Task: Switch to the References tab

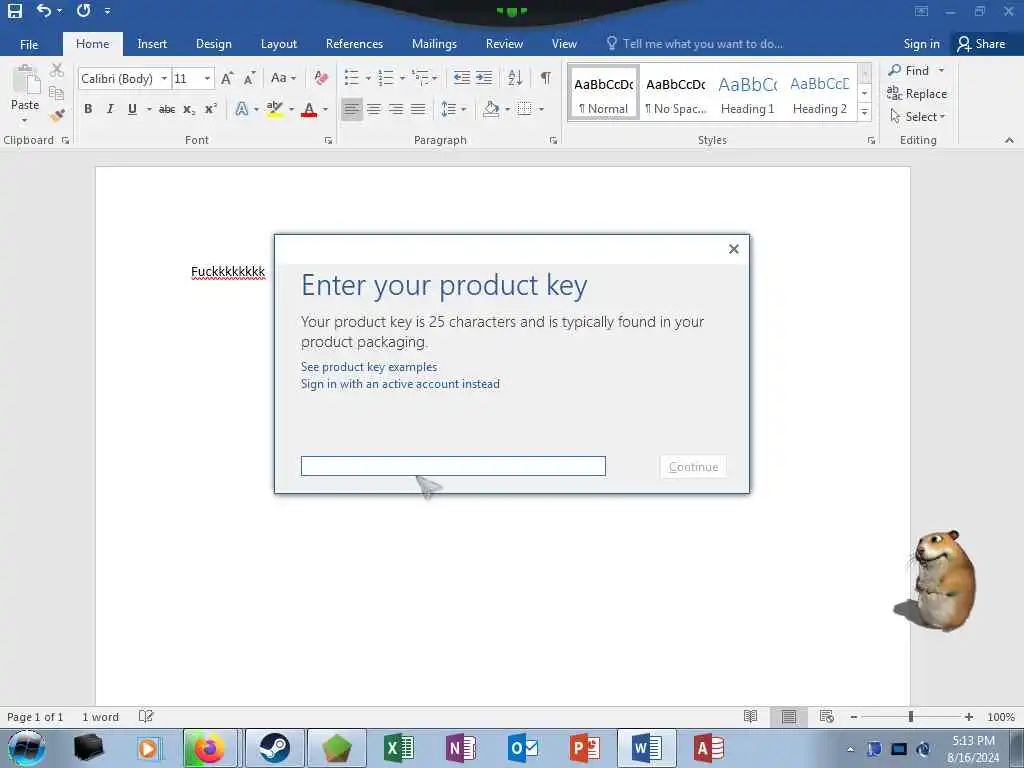Action: tap(354, 44)
